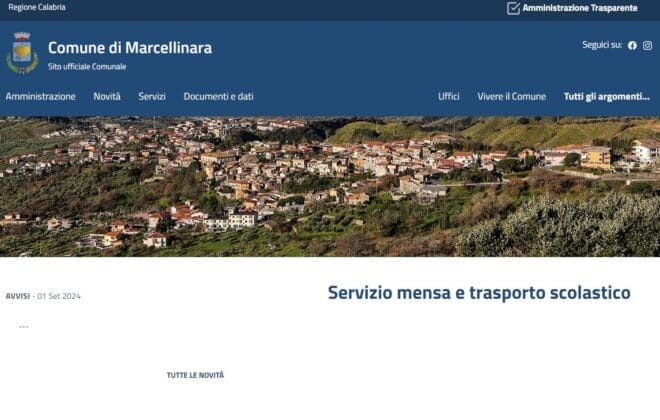Click the Amministrazione Trasparente checkmark icon
This screenshot has height=420, width=660.
[x=513, y=8]
